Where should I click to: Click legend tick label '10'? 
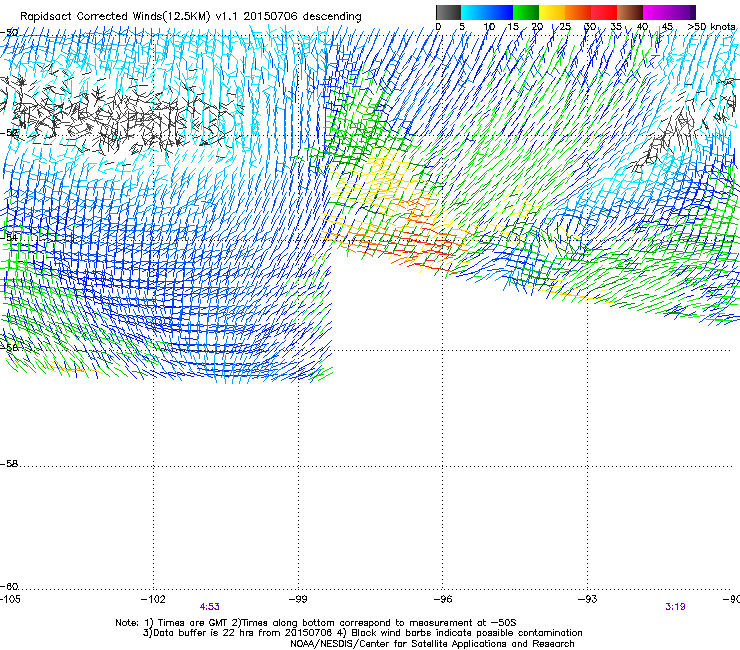(489, 26)
